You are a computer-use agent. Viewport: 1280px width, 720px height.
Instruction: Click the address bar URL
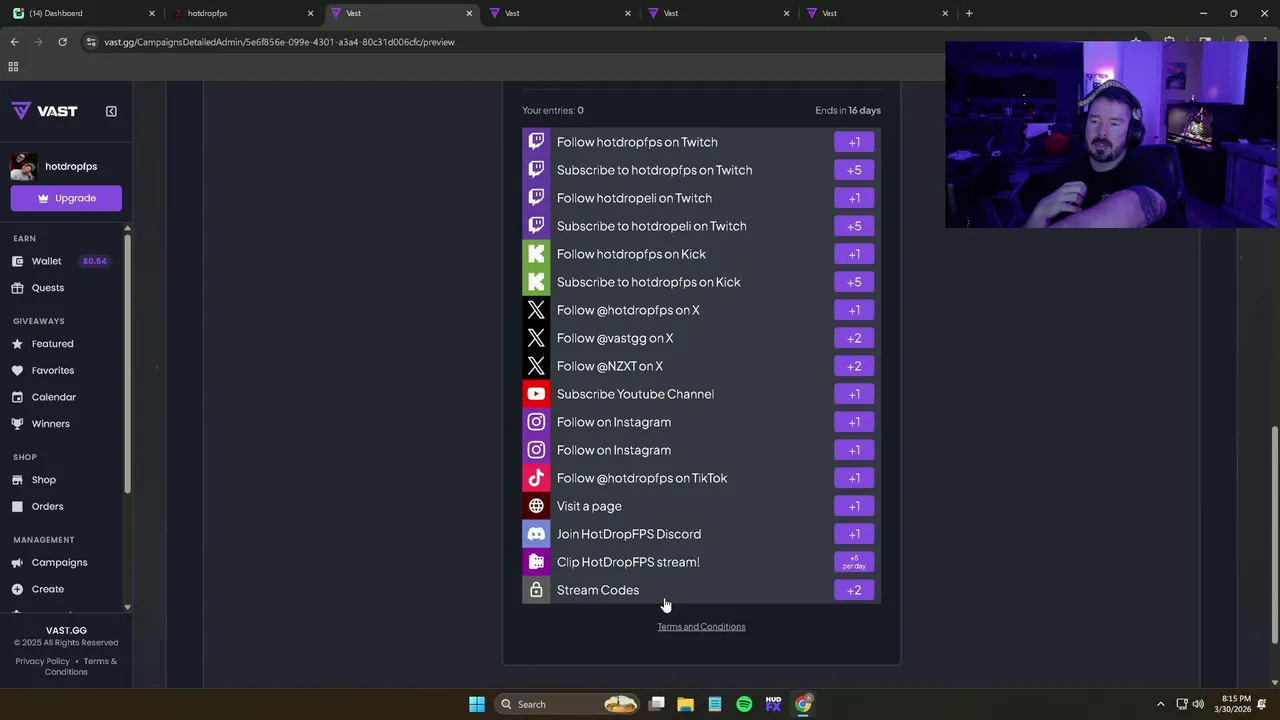[279, 42]
